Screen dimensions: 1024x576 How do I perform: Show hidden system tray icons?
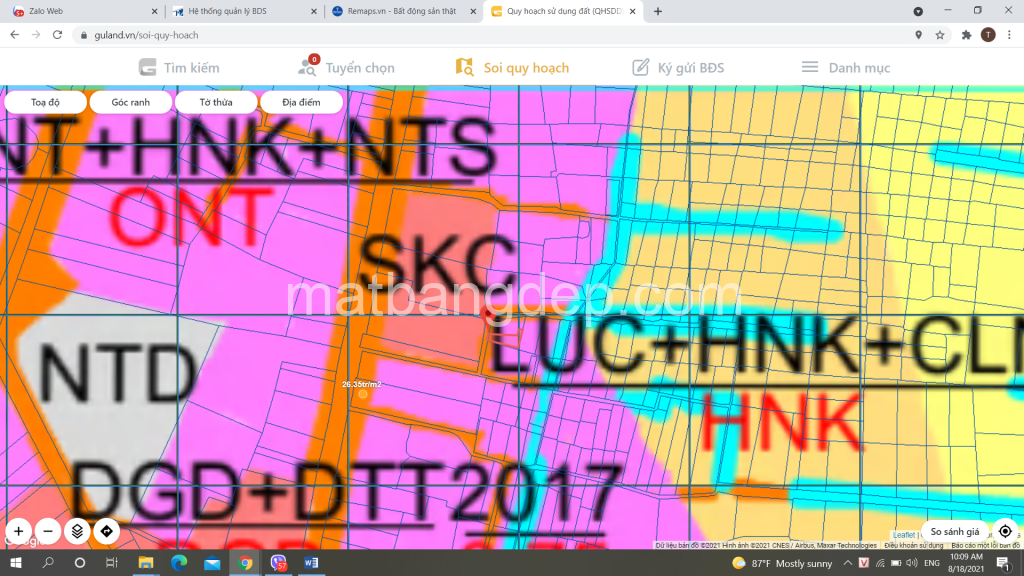coord(847,563)
